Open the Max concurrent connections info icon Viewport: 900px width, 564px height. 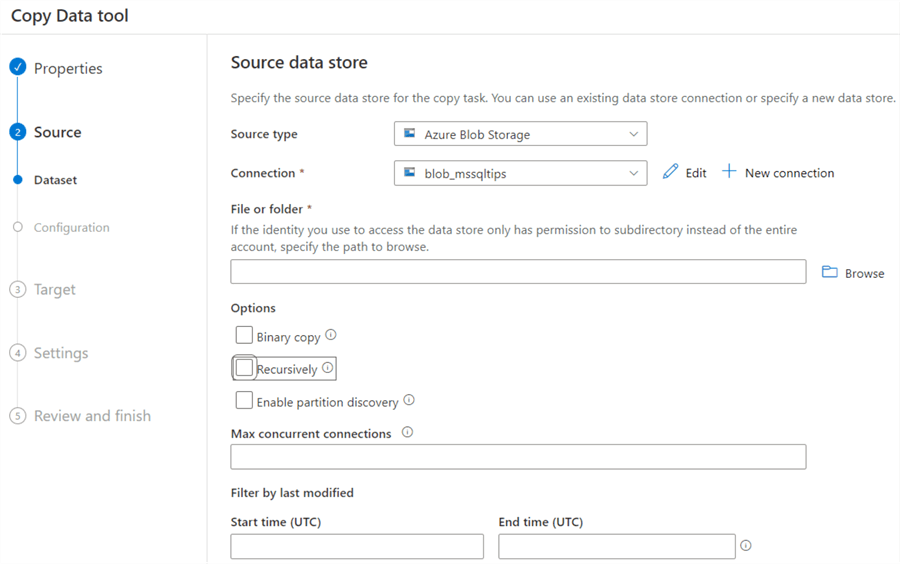click(407, 432)
